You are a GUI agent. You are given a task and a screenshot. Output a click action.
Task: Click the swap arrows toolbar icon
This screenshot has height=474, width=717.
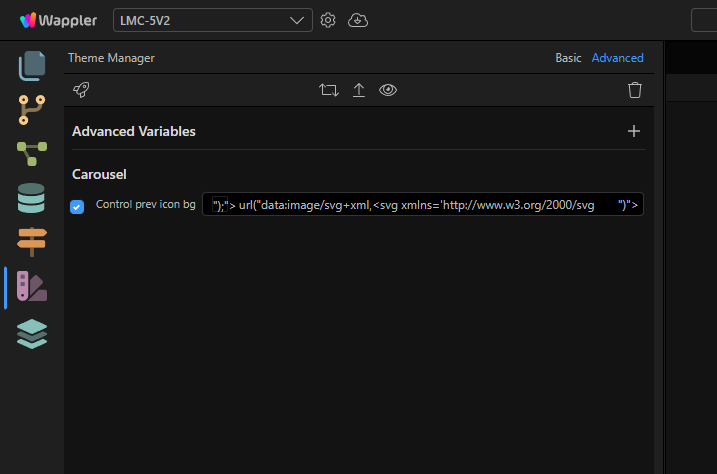point(329,90)
